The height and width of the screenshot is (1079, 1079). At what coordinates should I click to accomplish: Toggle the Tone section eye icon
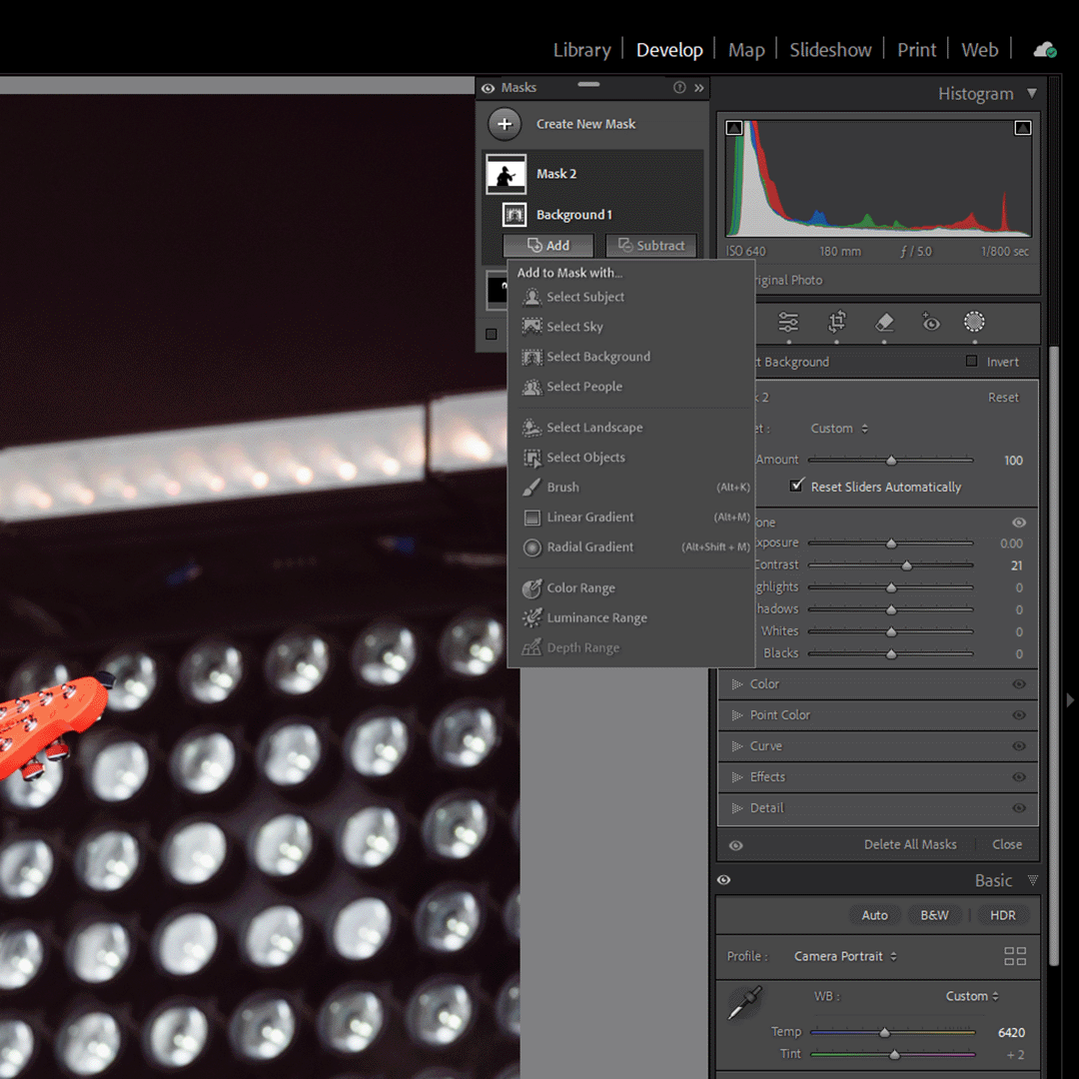click(1019, 522)
